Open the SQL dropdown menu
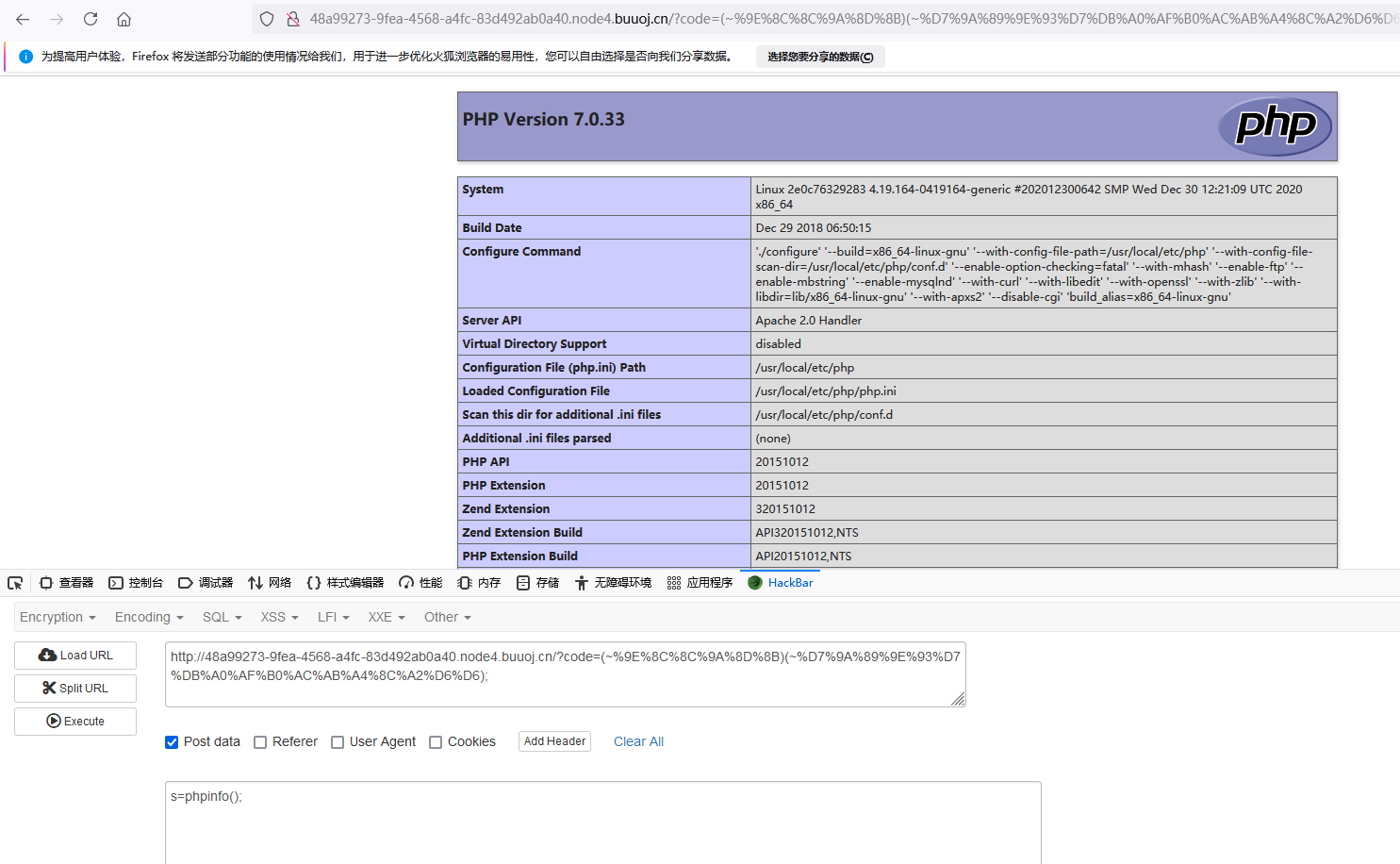 coord(222,617)
